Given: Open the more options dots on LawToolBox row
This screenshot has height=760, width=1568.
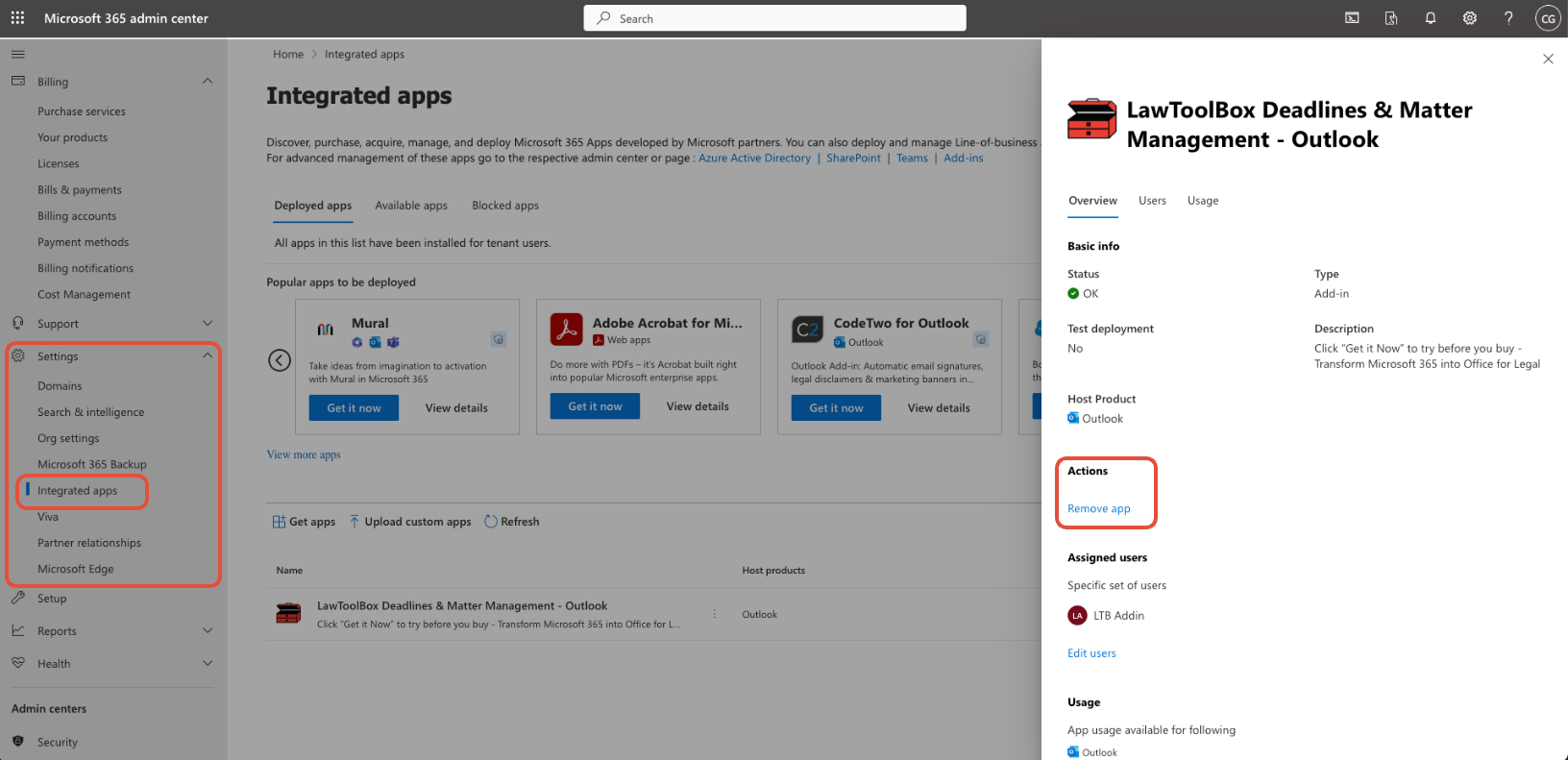Looking at the screenshot, I should tap(714, 614).
